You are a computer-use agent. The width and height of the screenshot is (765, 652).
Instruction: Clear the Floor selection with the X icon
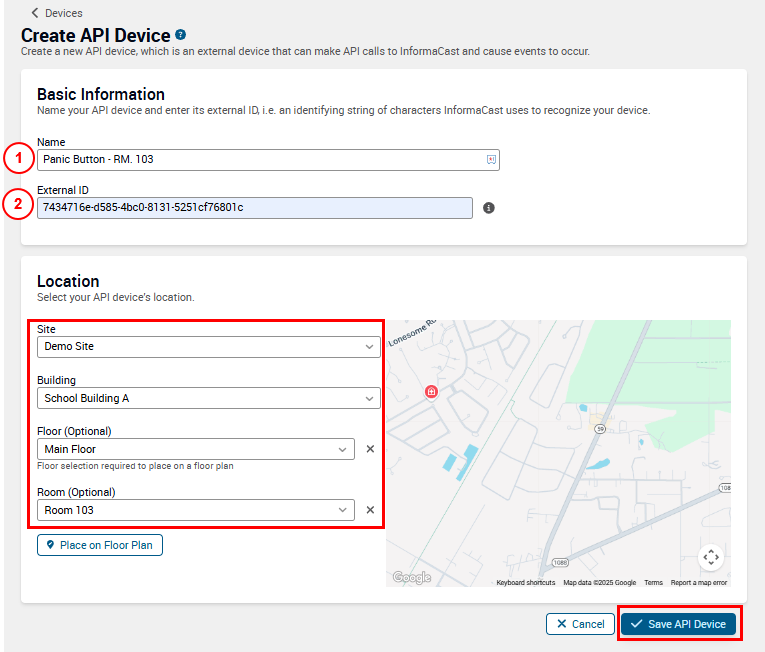pos(370,450)
